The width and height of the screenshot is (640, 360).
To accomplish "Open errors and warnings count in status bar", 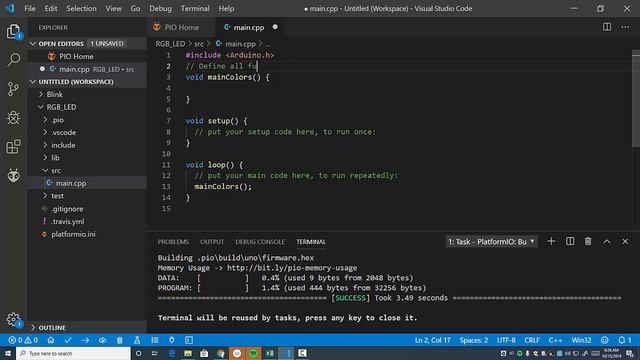I will pyautogui.click(x=23, y=340).
